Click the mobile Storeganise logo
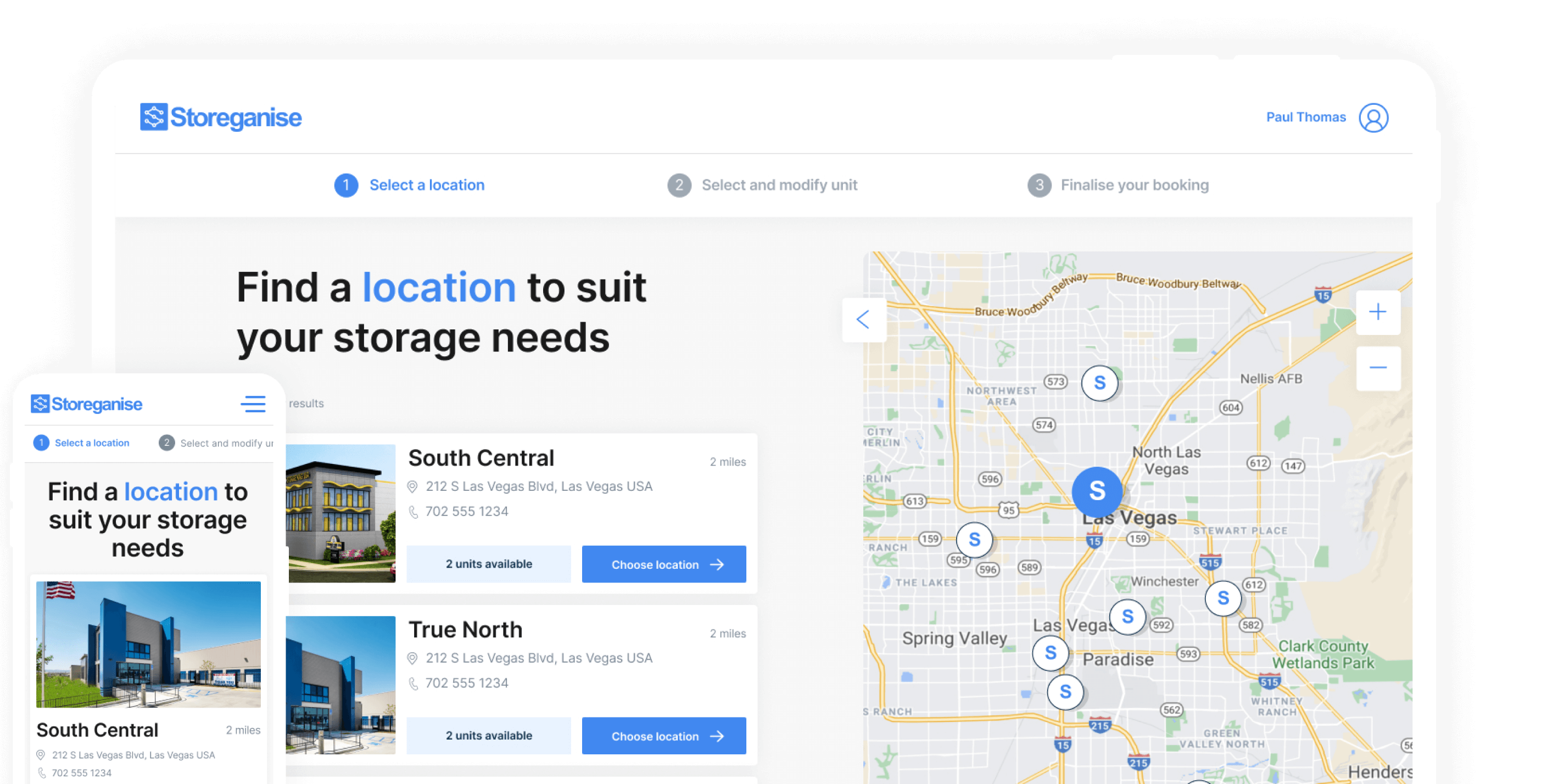The height and width of the screenshot is (784, 1564). click(87, 404)
